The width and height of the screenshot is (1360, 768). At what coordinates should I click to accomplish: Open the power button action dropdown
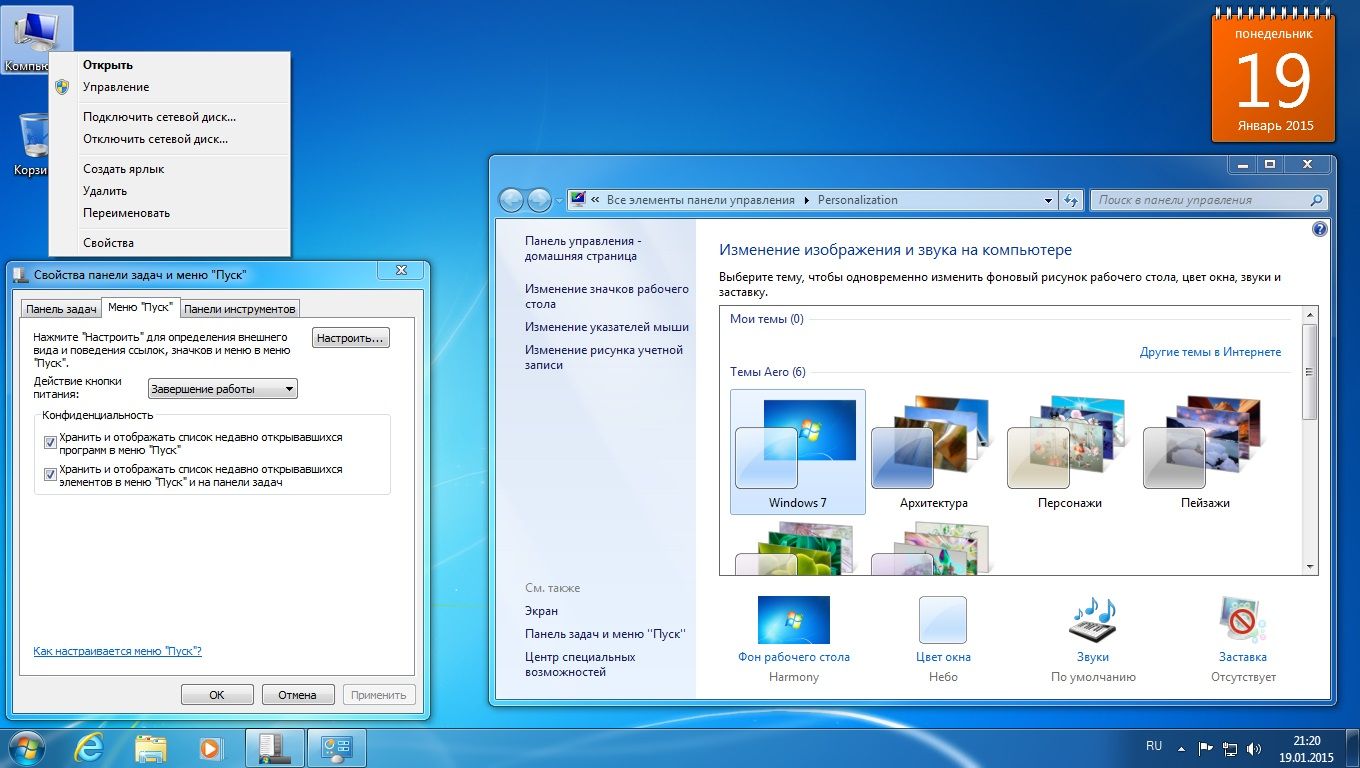(223, 389)
